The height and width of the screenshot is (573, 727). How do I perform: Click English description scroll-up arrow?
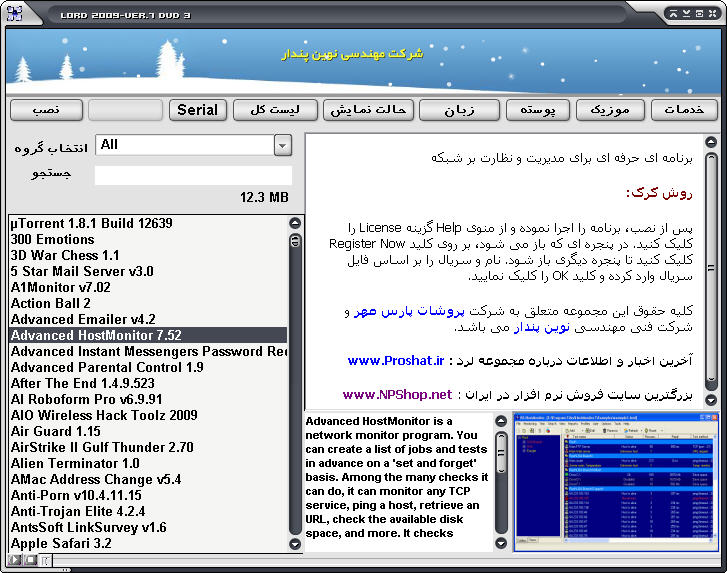[x=501, y=421]
